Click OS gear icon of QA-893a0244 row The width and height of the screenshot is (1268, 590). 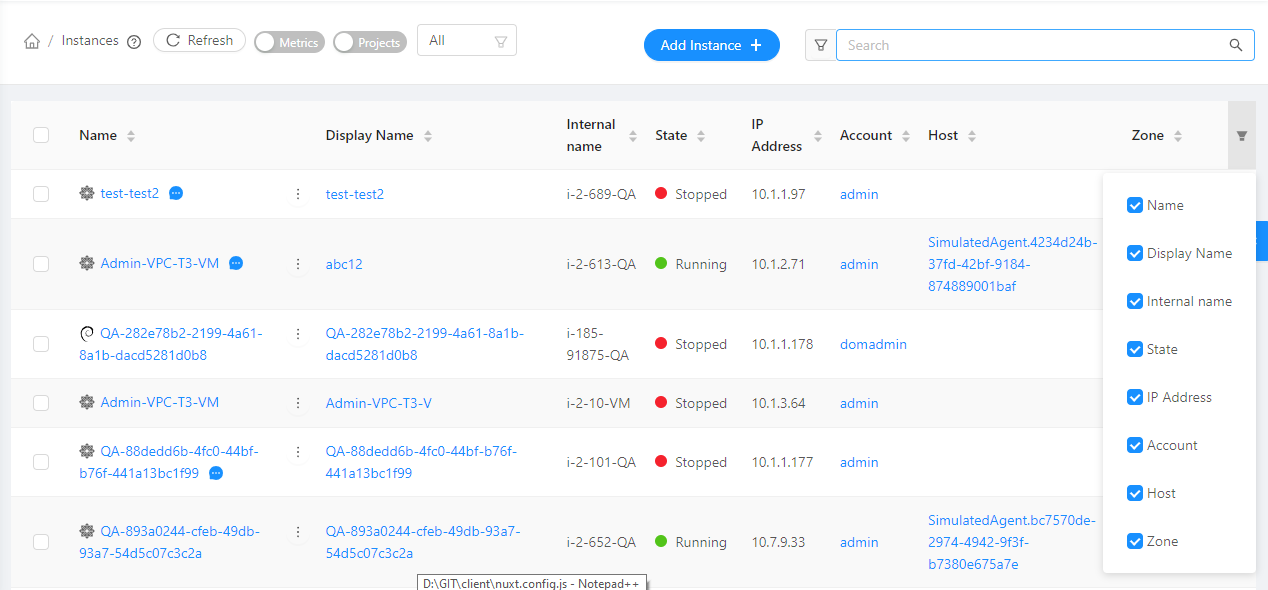coord(87,531)
